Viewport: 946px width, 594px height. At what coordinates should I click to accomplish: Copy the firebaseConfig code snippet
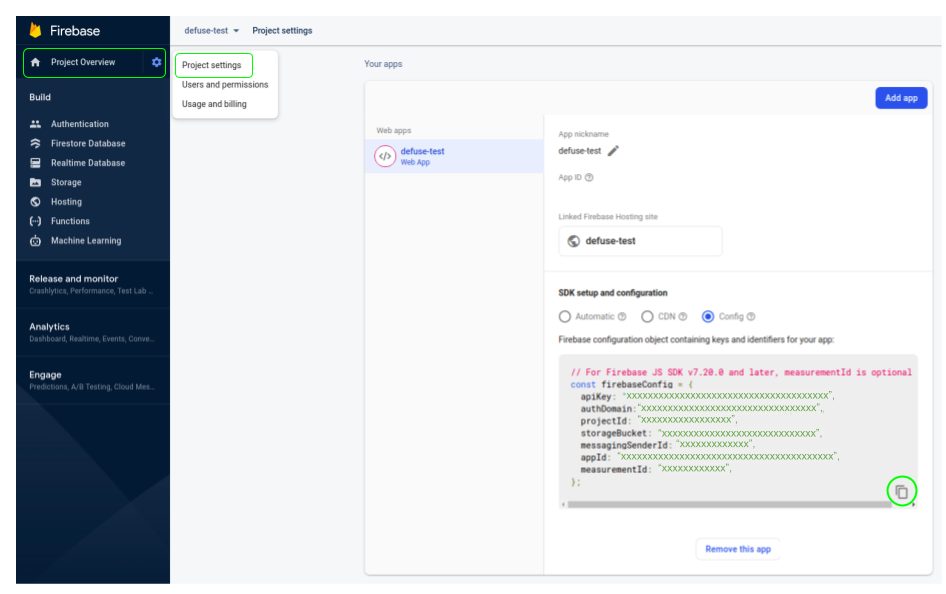click(901, 491)
